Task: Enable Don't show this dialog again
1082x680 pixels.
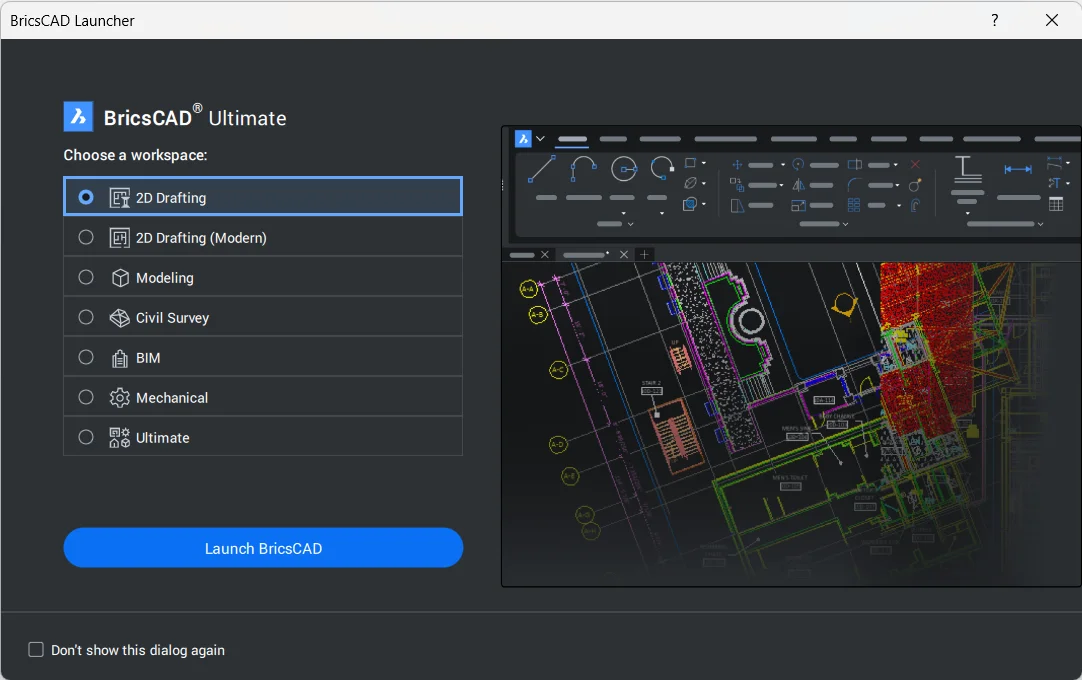Action: [36, 650]
